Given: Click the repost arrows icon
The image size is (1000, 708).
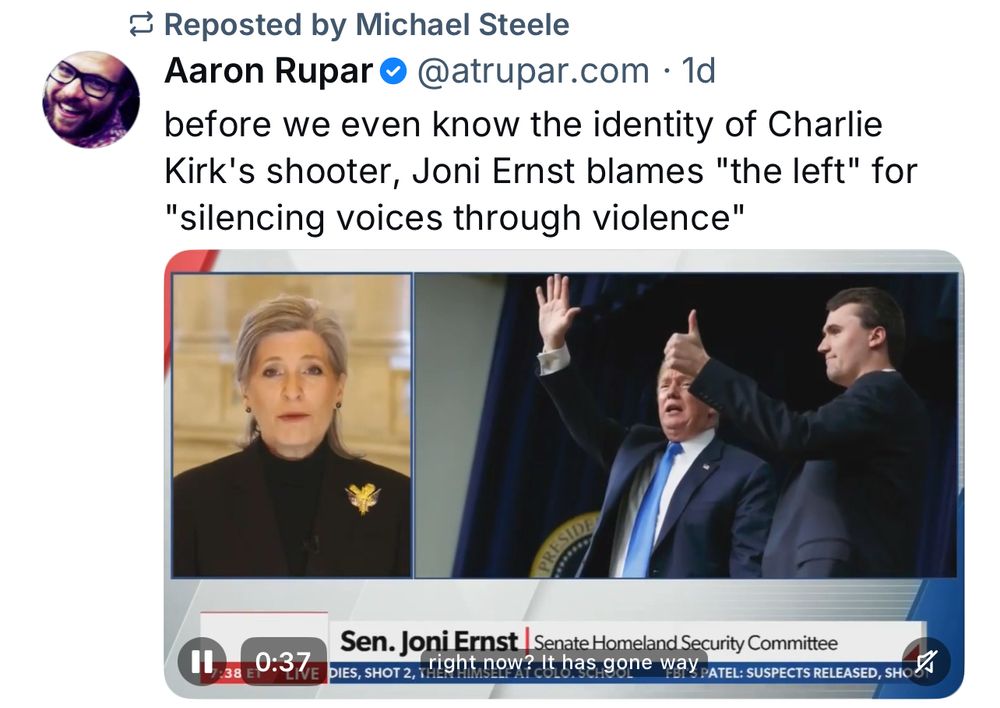Looking at the screenshot, I should coord(141,25).
